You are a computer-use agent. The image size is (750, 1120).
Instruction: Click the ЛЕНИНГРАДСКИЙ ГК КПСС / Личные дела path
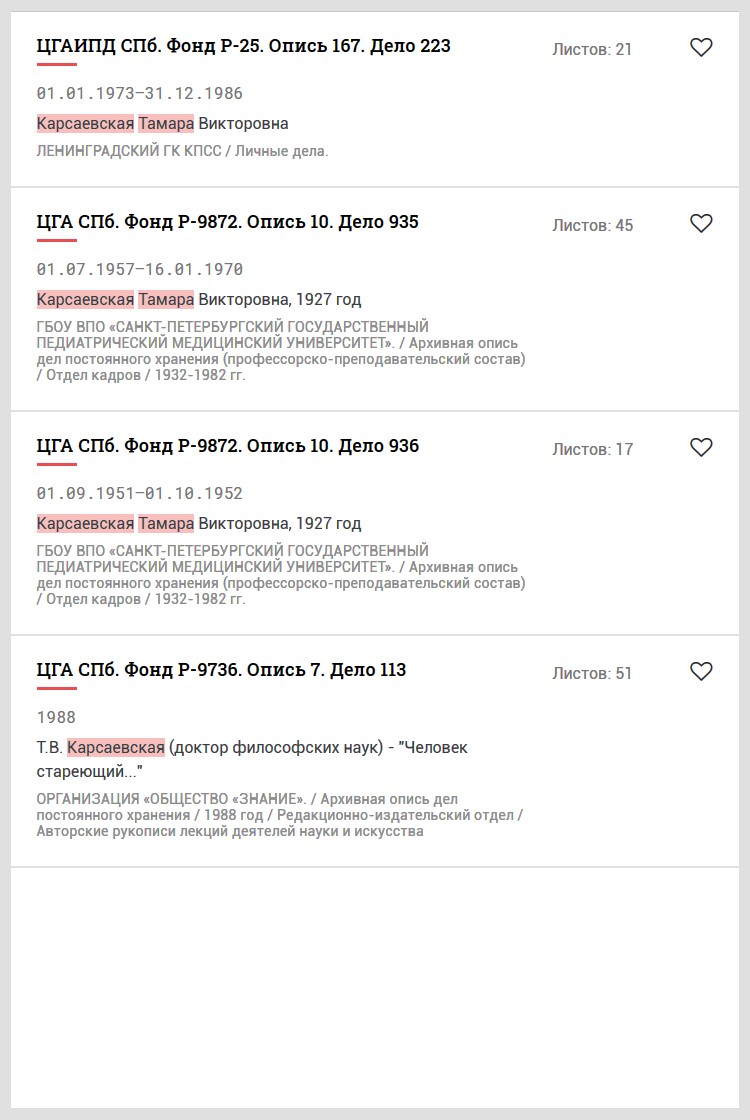[182, 151]
